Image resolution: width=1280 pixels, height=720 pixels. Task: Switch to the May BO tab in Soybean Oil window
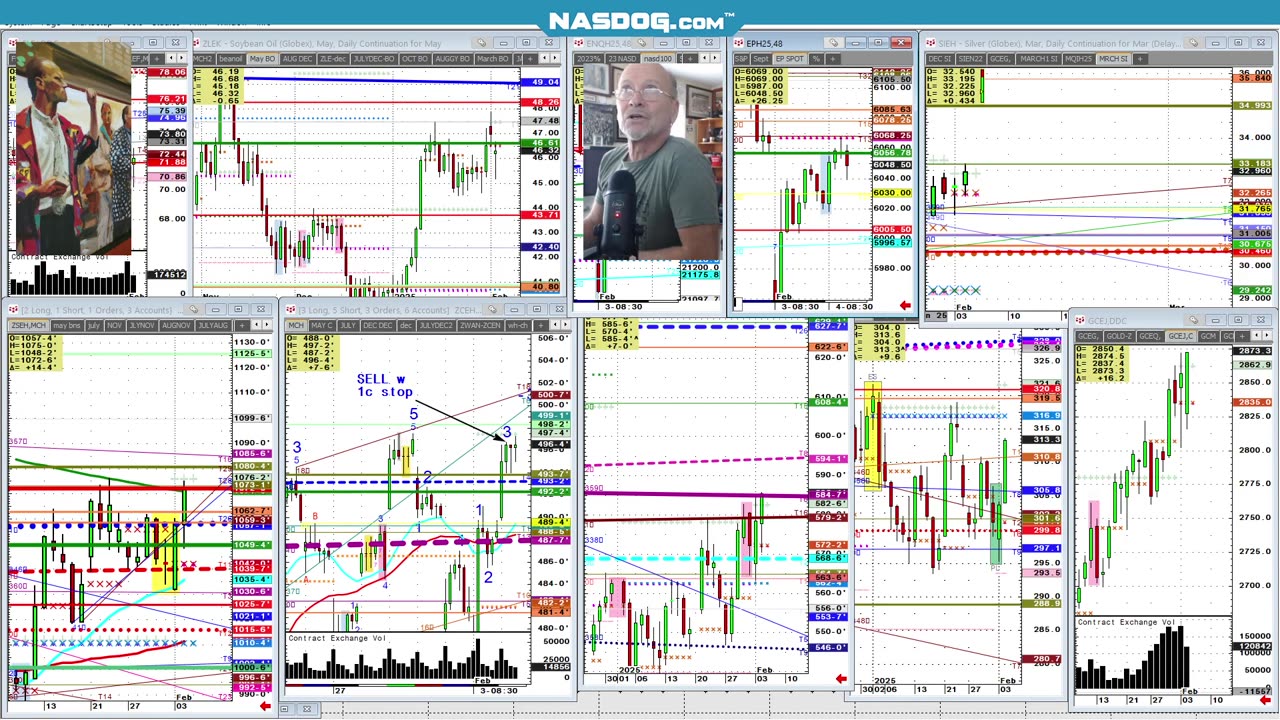[263, 59]
